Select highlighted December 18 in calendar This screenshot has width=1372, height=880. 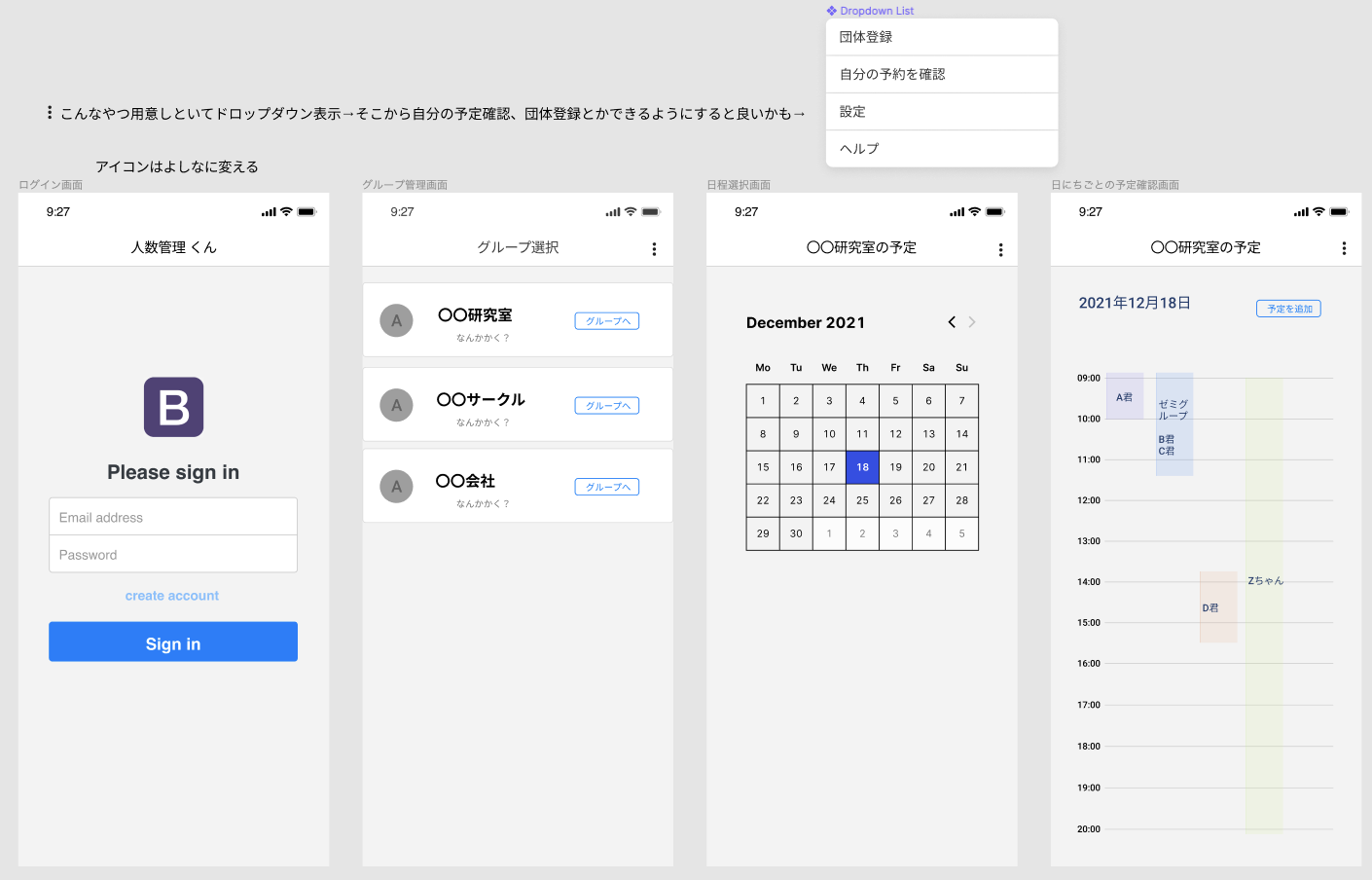tap(862, 467)
